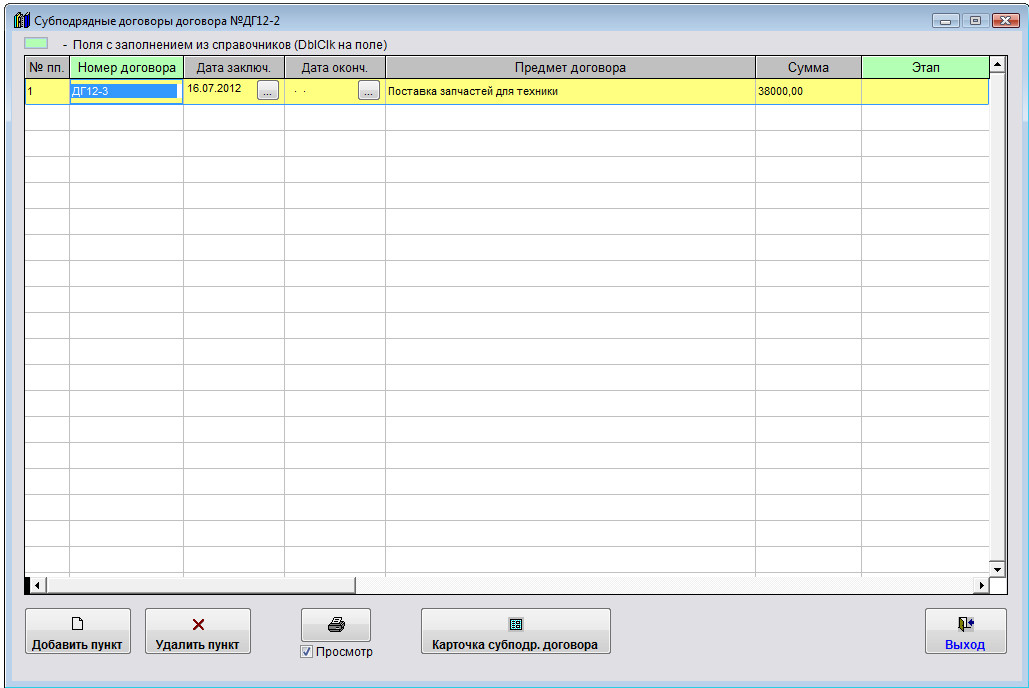
Task: Click Добавить пункт button
Action: [77, 631]
